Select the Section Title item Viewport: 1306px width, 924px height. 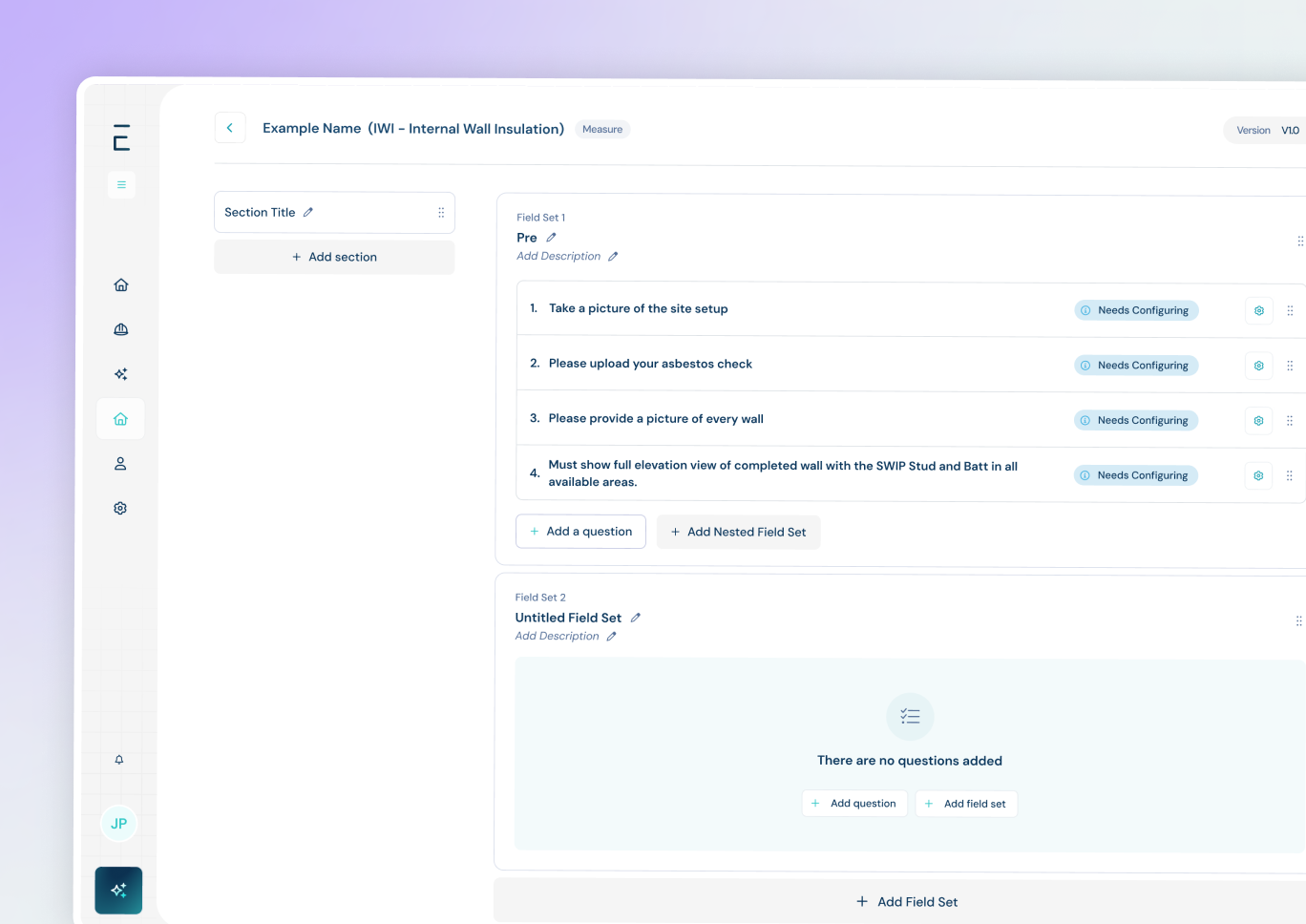coord(260,213)
